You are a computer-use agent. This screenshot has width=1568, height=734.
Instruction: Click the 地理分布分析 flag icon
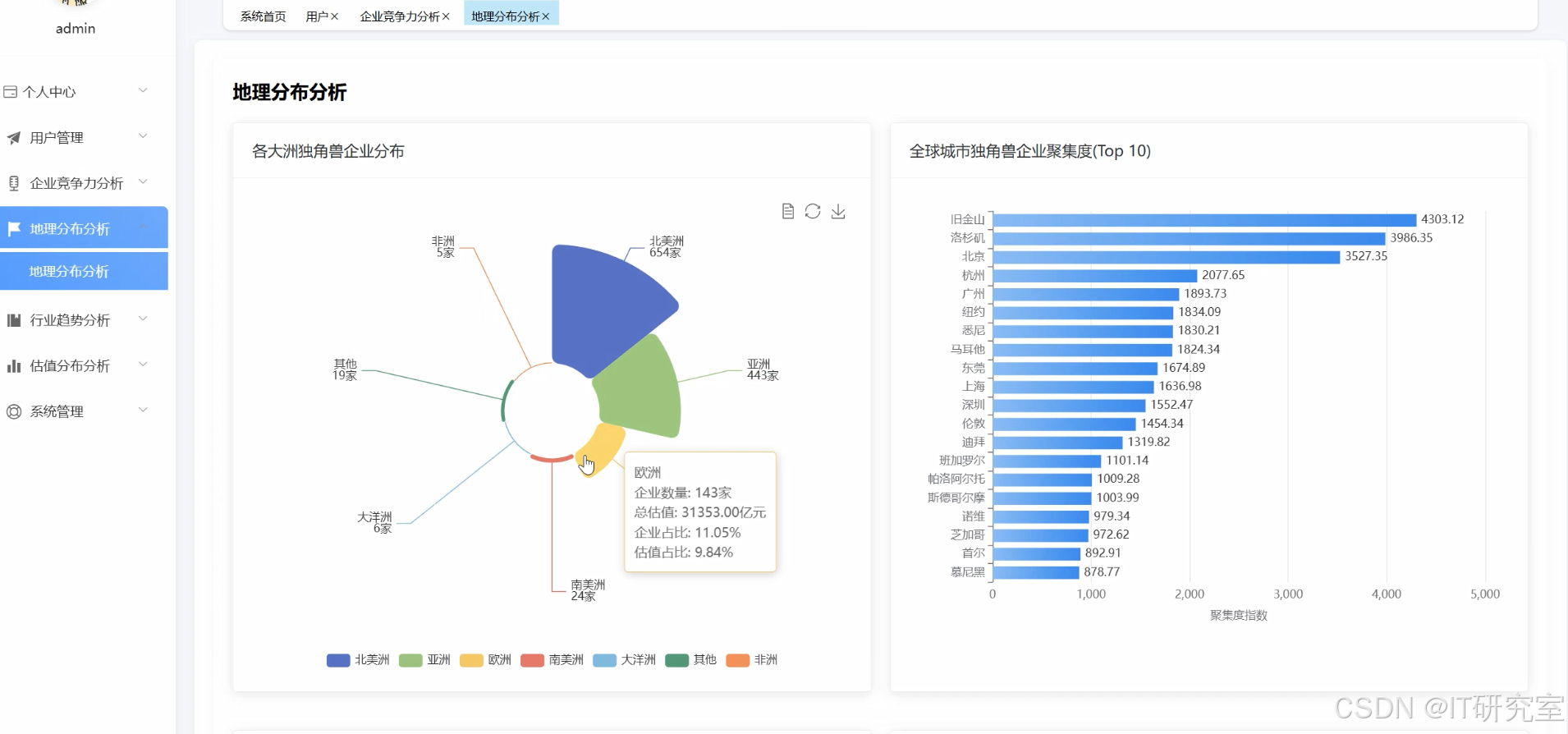(x=14, y=229)
